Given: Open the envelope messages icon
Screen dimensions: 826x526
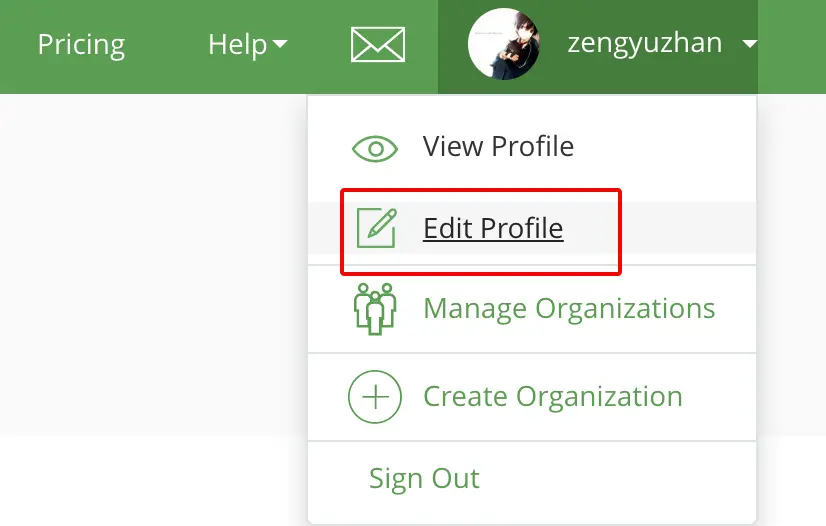Looking at the screenshot, I should pyautogui.click(x=378, y=45).
